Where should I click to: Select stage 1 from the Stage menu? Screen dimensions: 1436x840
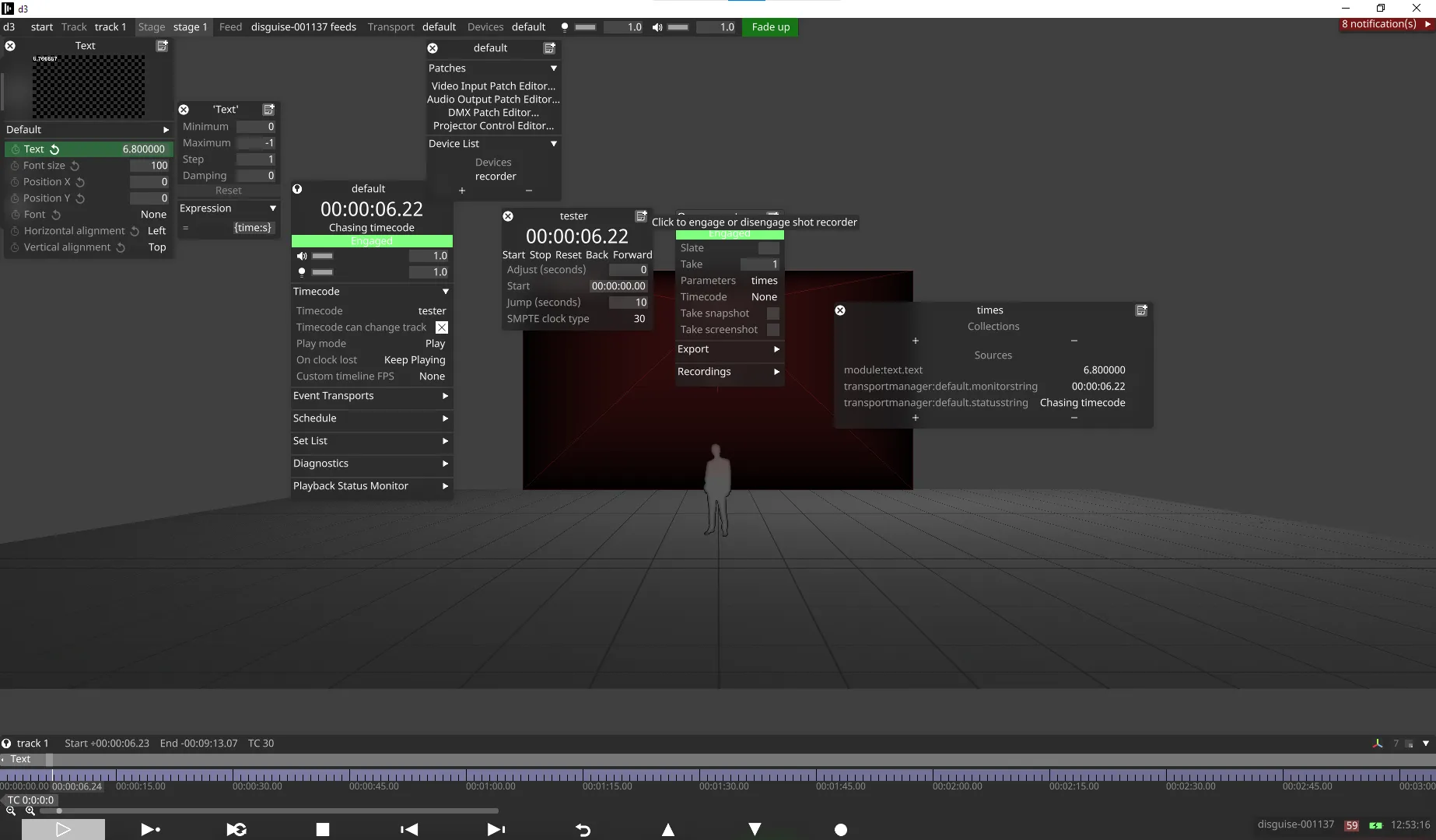189,26
